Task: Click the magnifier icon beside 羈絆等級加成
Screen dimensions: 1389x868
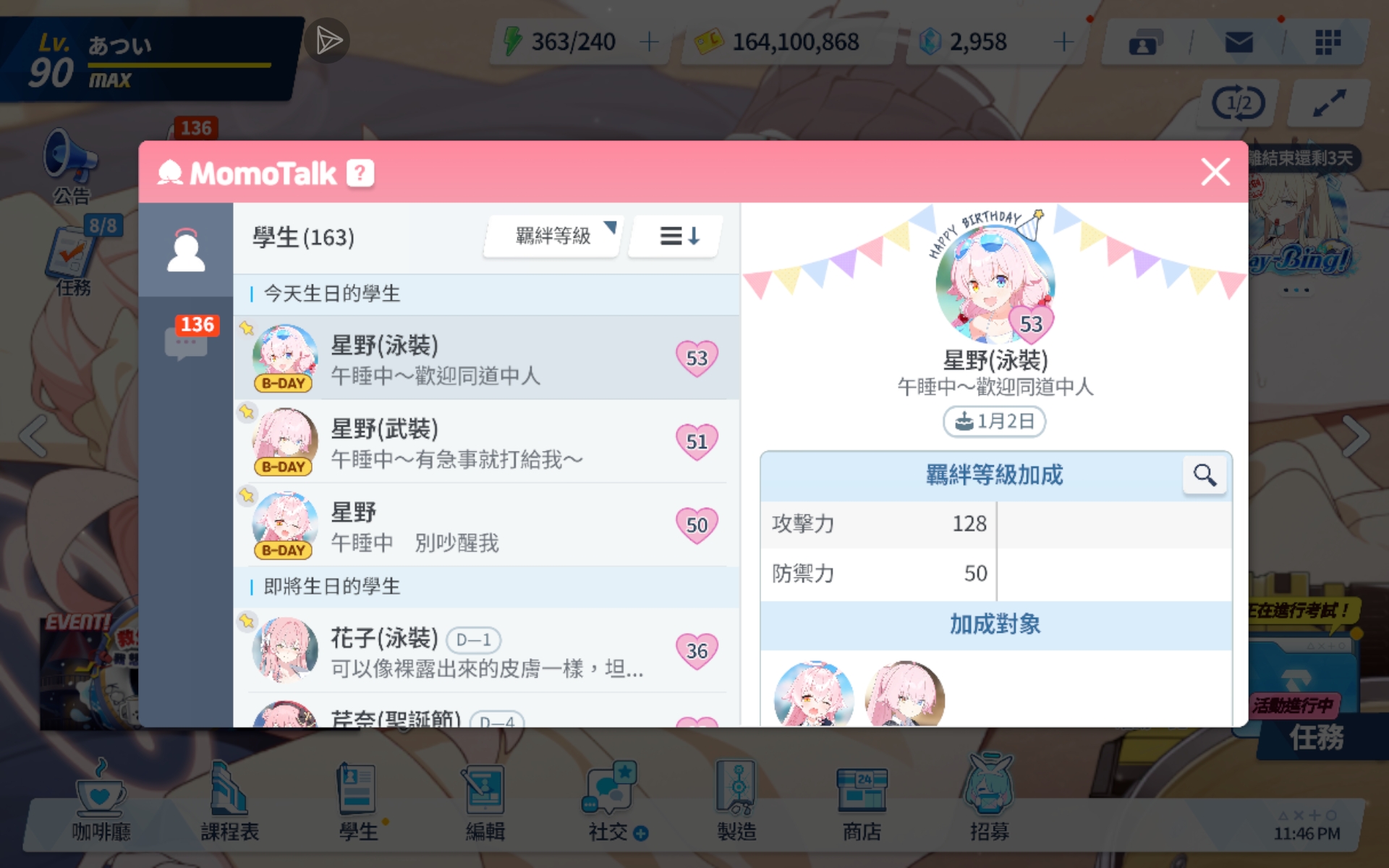Action: pyautogui.click(x=1205, y=475)
